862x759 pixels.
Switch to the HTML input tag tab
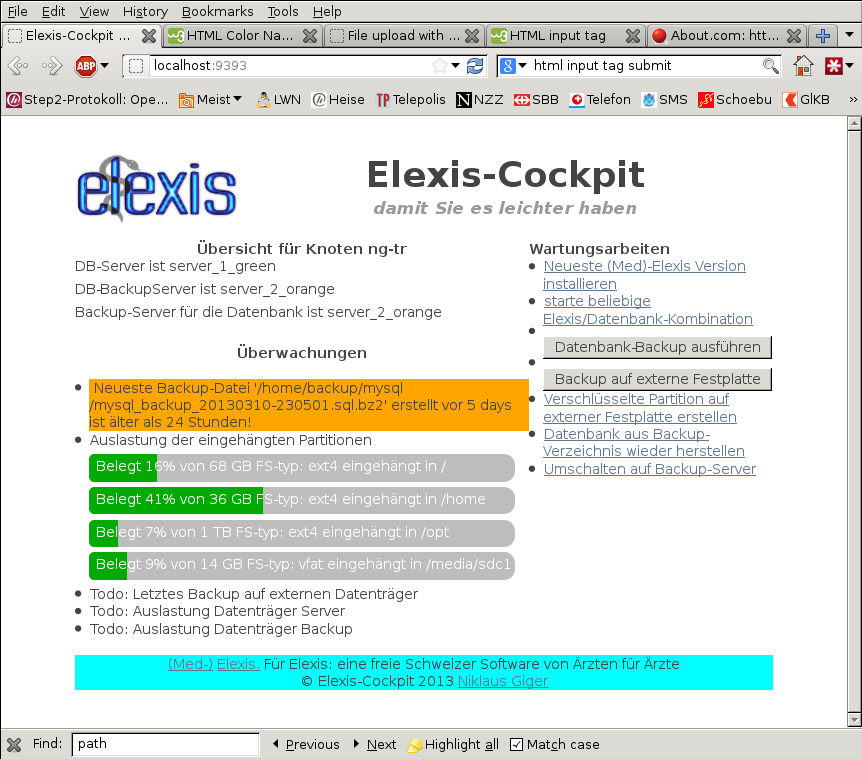pyautogui.click(x=565, y=36)
